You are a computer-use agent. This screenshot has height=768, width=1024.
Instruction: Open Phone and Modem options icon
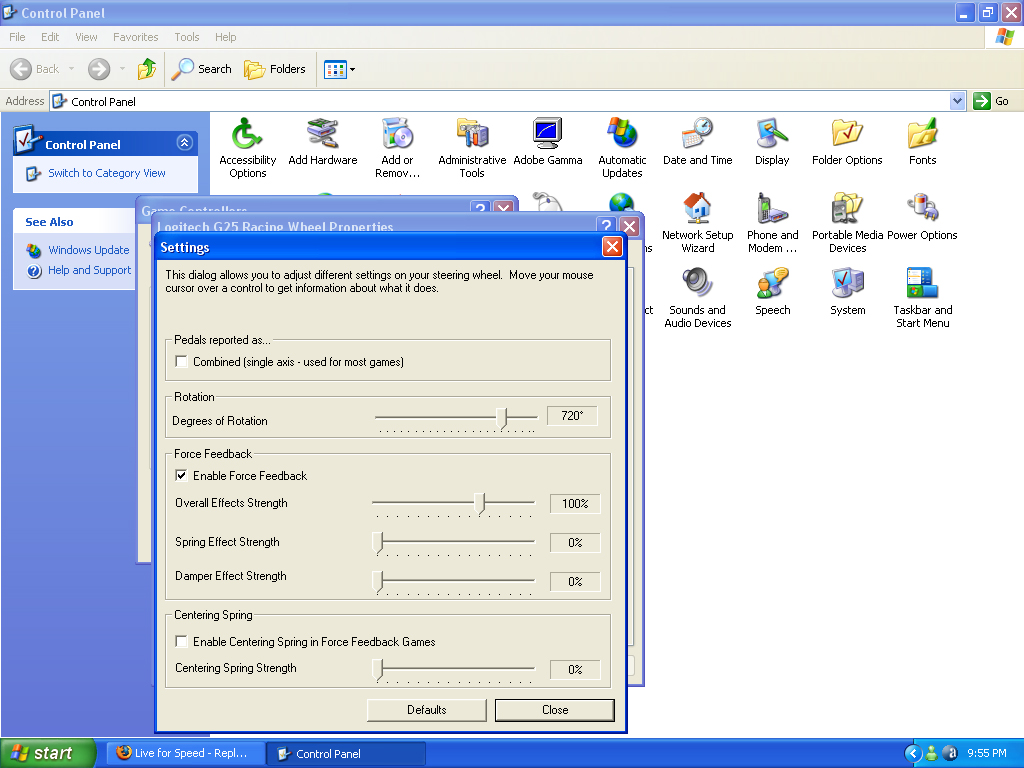[773, 223]
